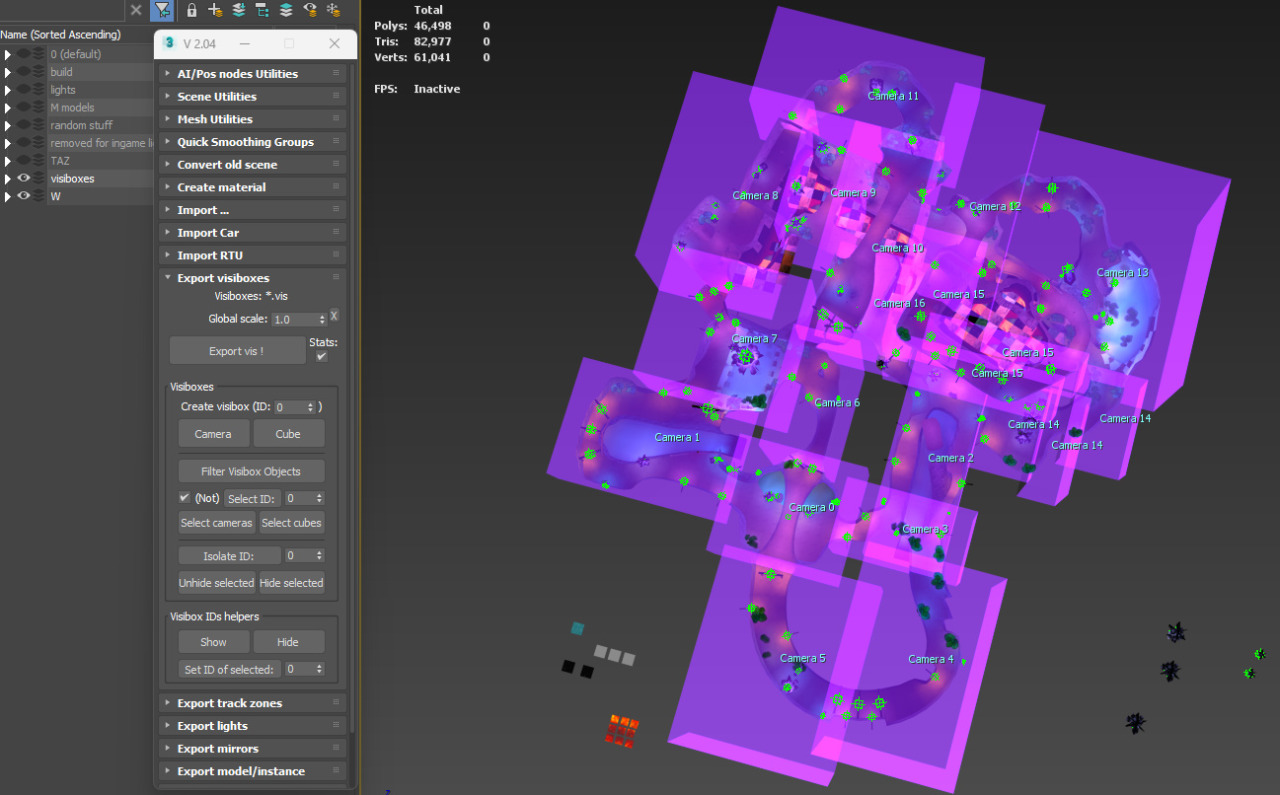Click the Filter Visibox Objects button
1280x795 pixels.
pyautogui.click(x=251, y=471)
